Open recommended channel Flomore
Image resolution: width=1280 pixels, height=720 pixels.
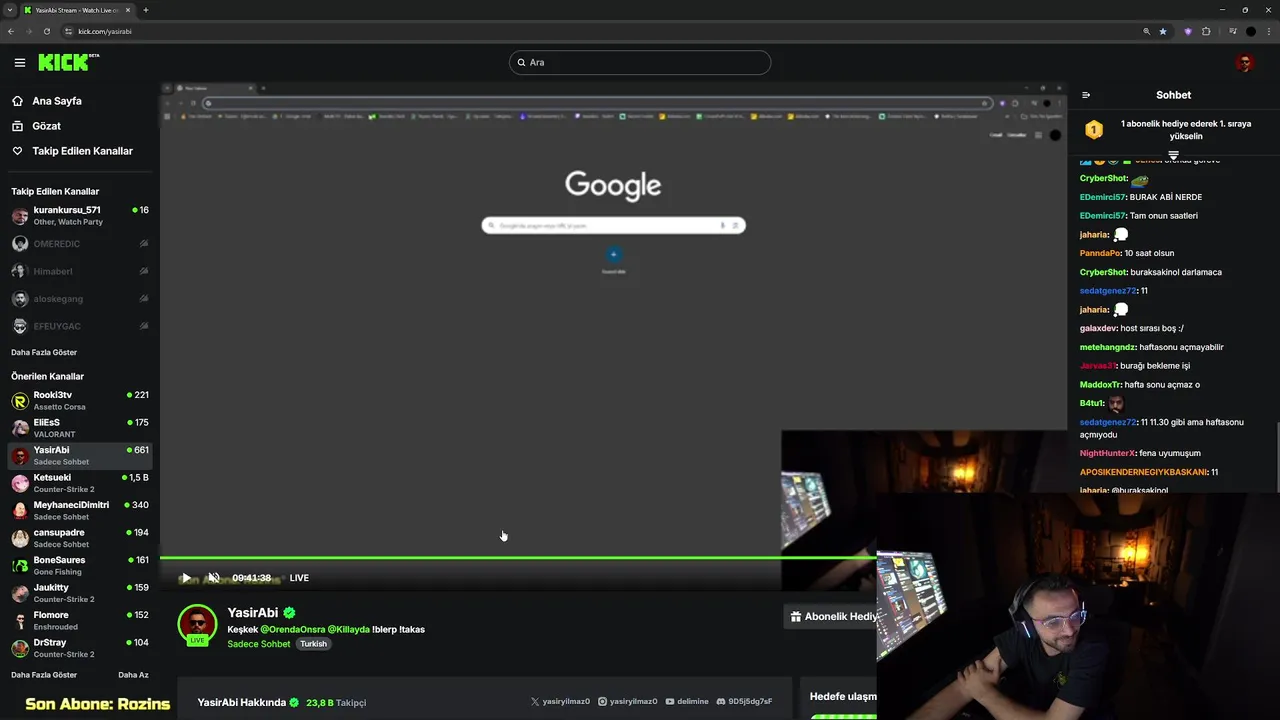[x=80, y=621]
